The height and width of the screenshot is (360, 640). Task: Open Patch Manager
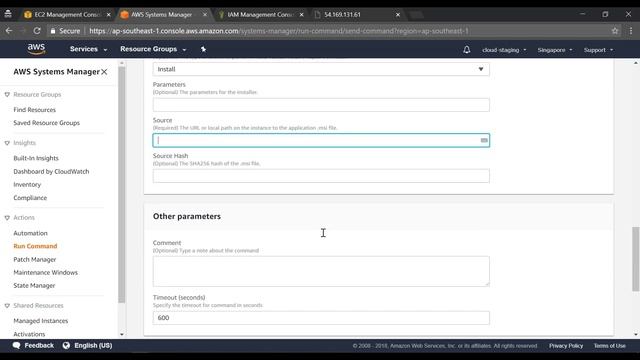(x=35, y=260)
